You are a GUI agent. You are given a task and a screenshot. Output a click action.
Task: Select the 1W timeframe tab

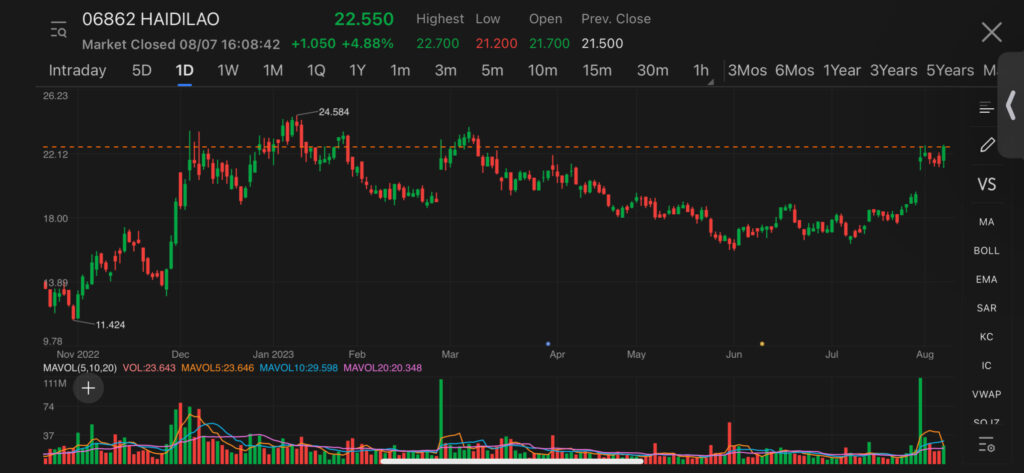[228, 71]
